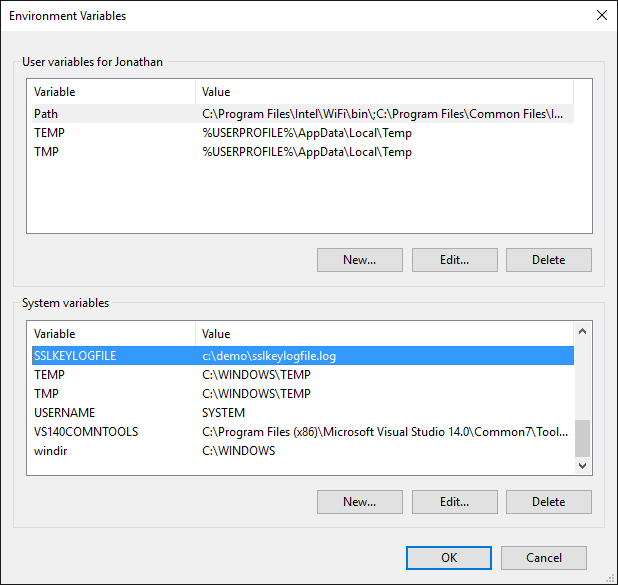618x585 pixels.
Task: Sort by the Value header in the System variables list
Action: point(384,334)
